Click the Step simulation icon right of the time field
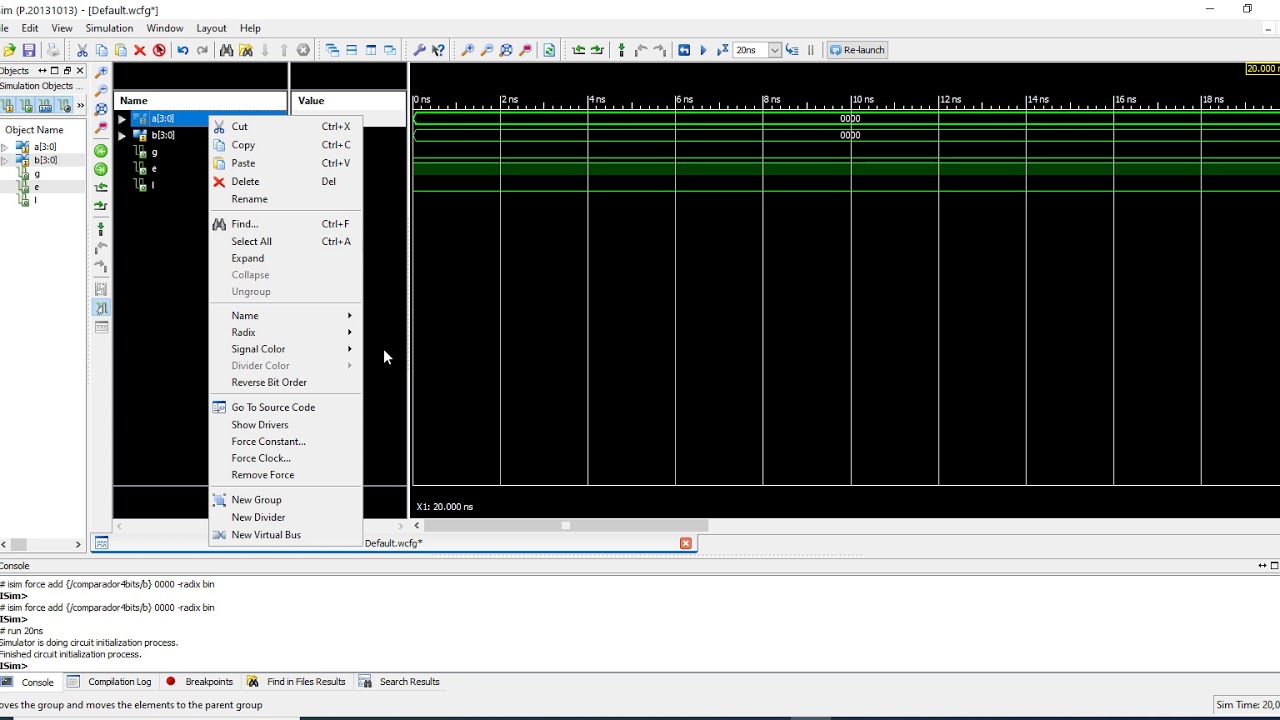This screenshot has width=1280, height=720. (x=792, y=50)
